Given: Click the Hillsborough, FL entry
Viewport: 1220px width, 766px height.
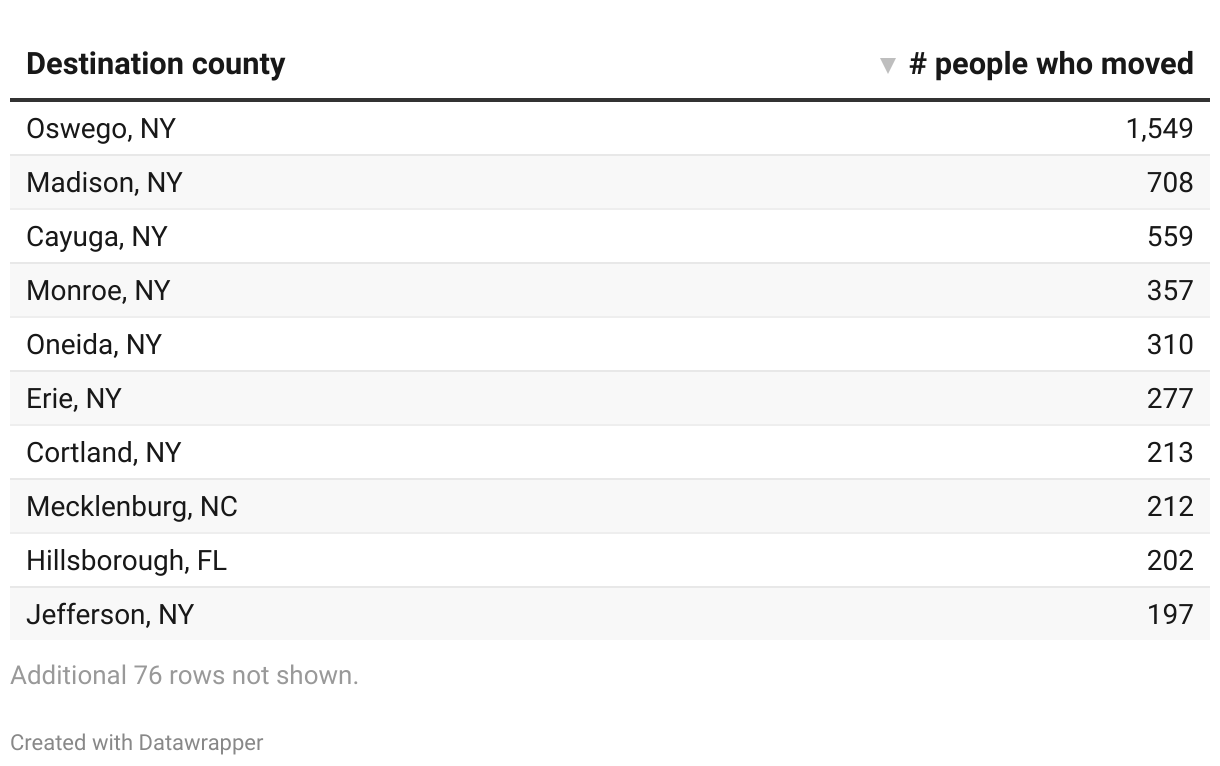Looking at the screenshot, I should pyautogui.click(x=127, y=561).
